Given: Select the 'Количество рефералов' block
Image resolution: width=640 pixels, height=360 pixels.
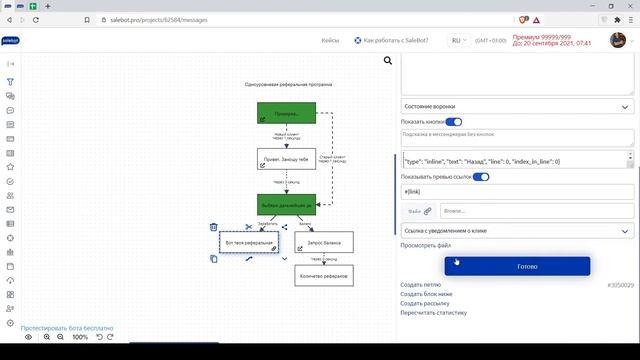Looking at the screenshot, I should click(x=324, y=276).
